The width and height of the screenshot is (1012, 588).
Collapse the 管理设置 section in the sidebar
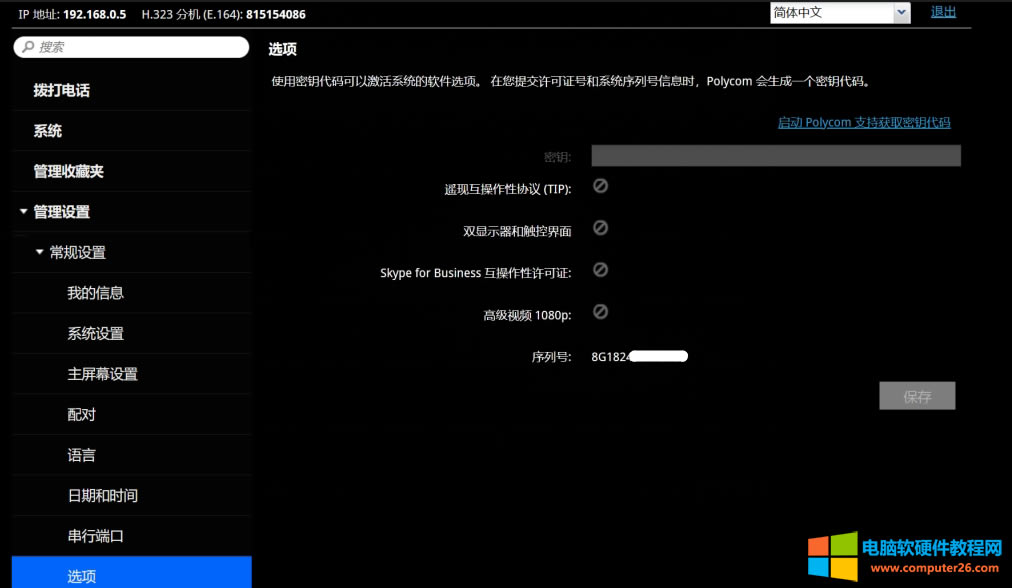coord(23,211)
